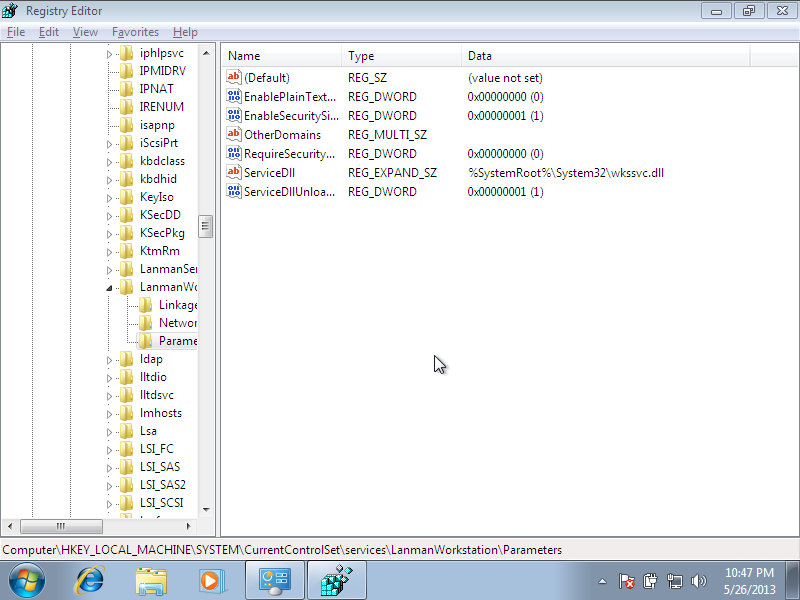Switch to Control Panel taskbar button
The height and width of the screenshot is (600, 800).
pos(274,581)
